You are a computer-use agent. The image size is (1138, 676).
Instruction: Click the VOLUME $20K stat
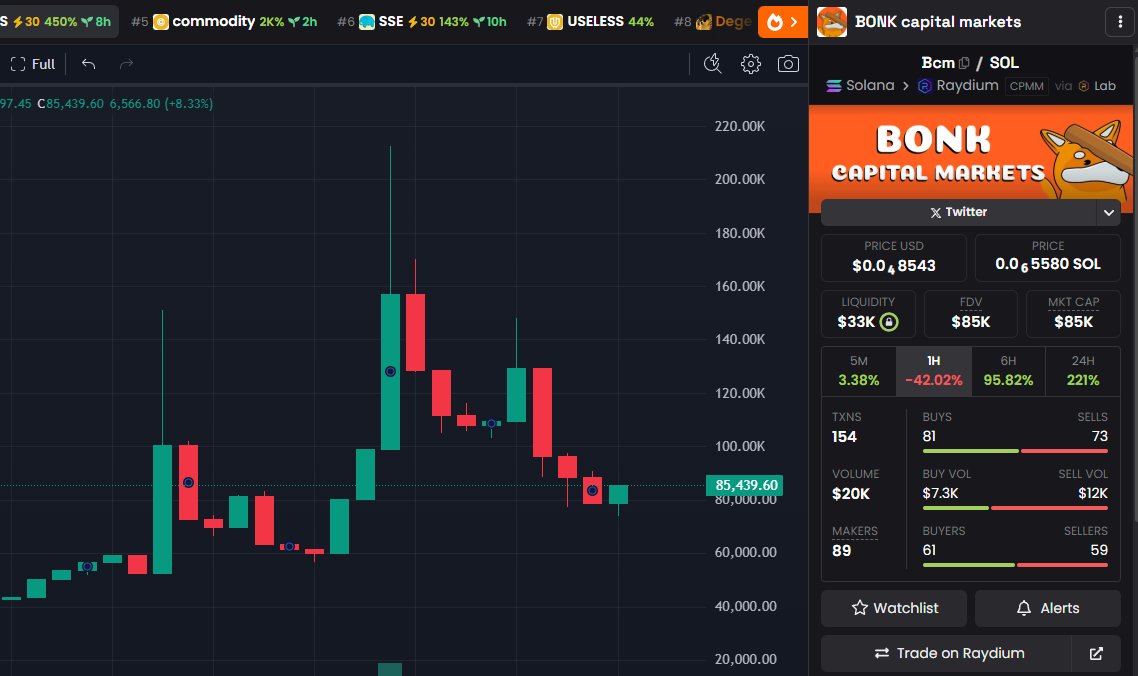coord(855,484)
